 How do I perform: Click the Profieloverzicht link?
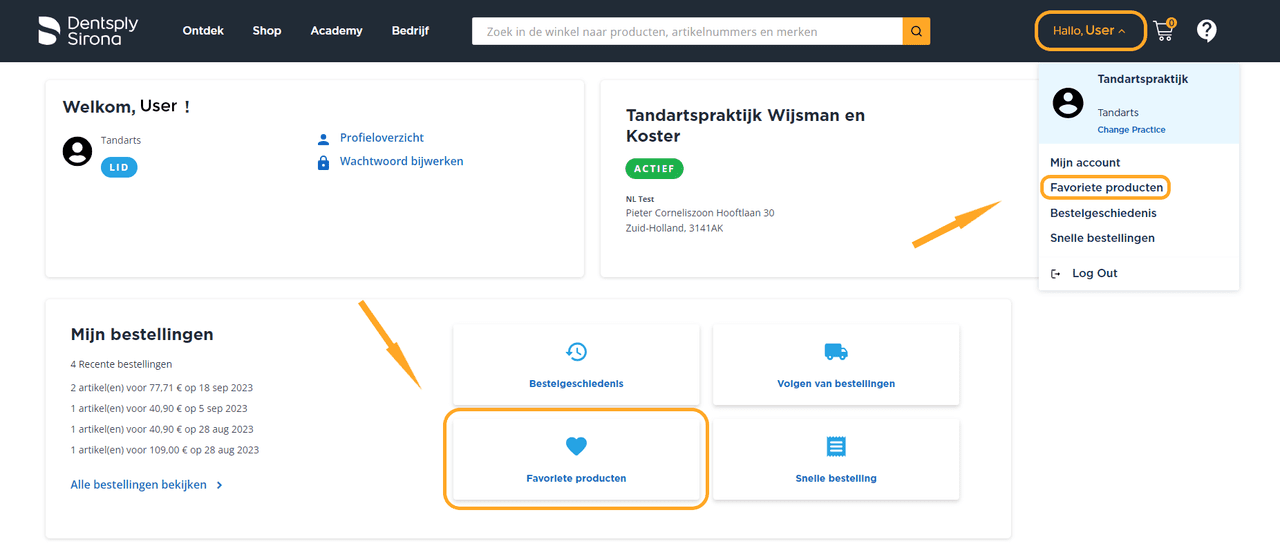coord(381,138)
